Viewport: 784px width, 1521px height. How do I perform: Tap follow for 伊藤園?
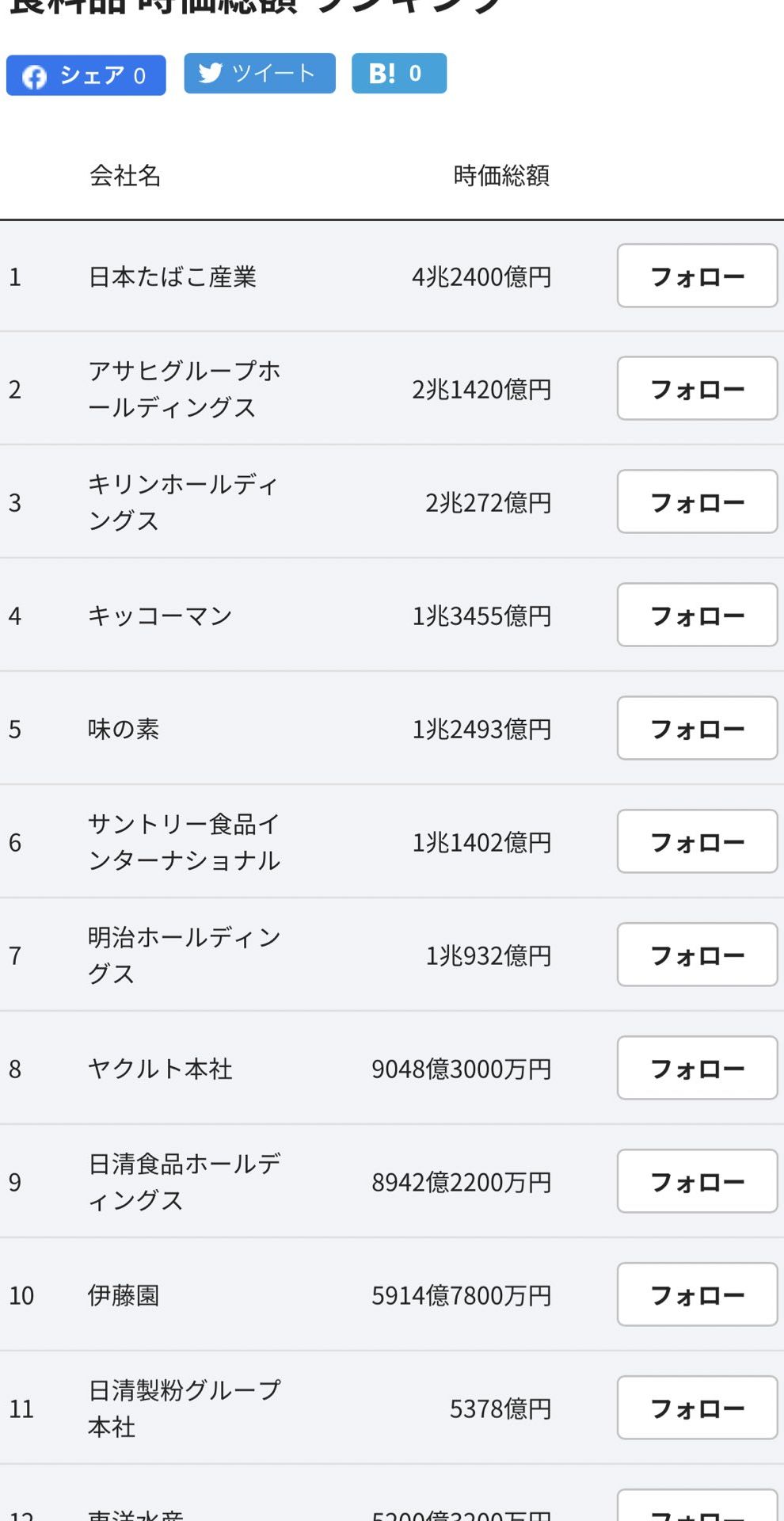[x=696, y=1294]
